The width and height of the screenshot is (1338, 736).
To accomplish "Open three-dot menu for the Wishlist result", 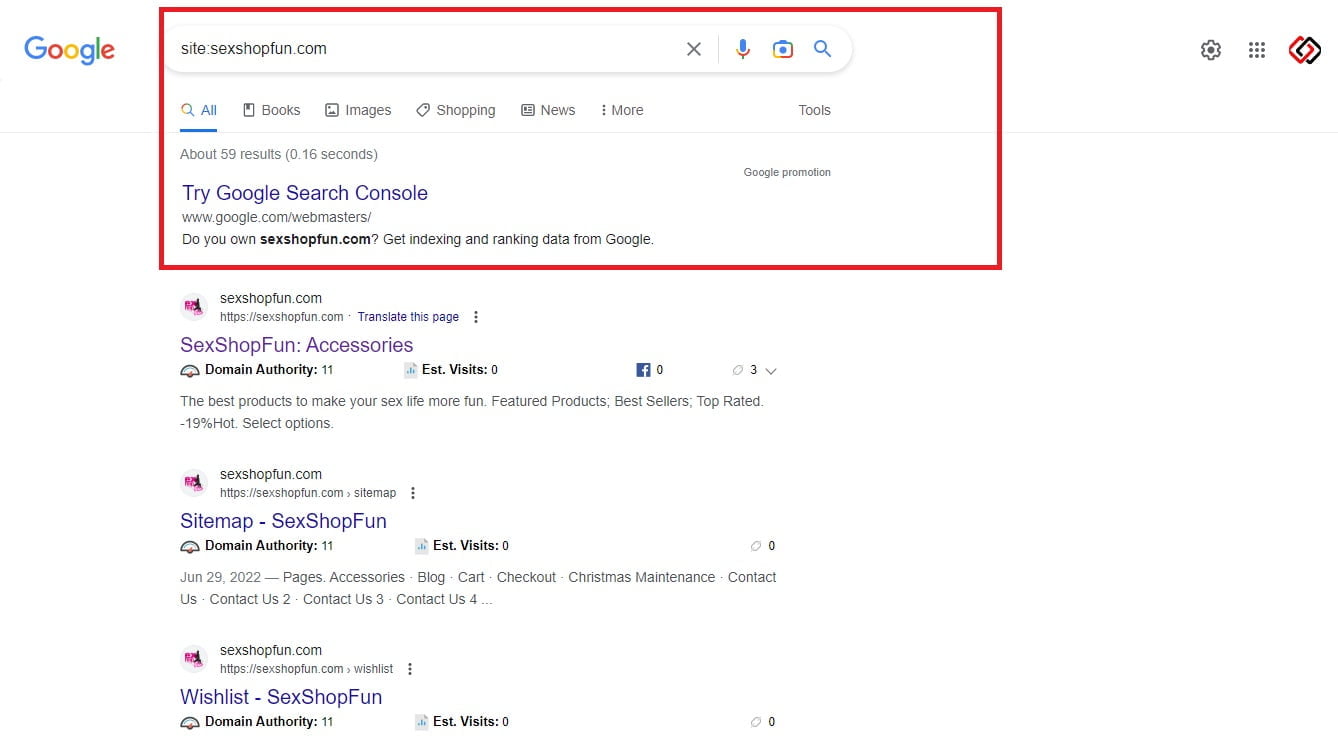I will (x=410, y=669).
